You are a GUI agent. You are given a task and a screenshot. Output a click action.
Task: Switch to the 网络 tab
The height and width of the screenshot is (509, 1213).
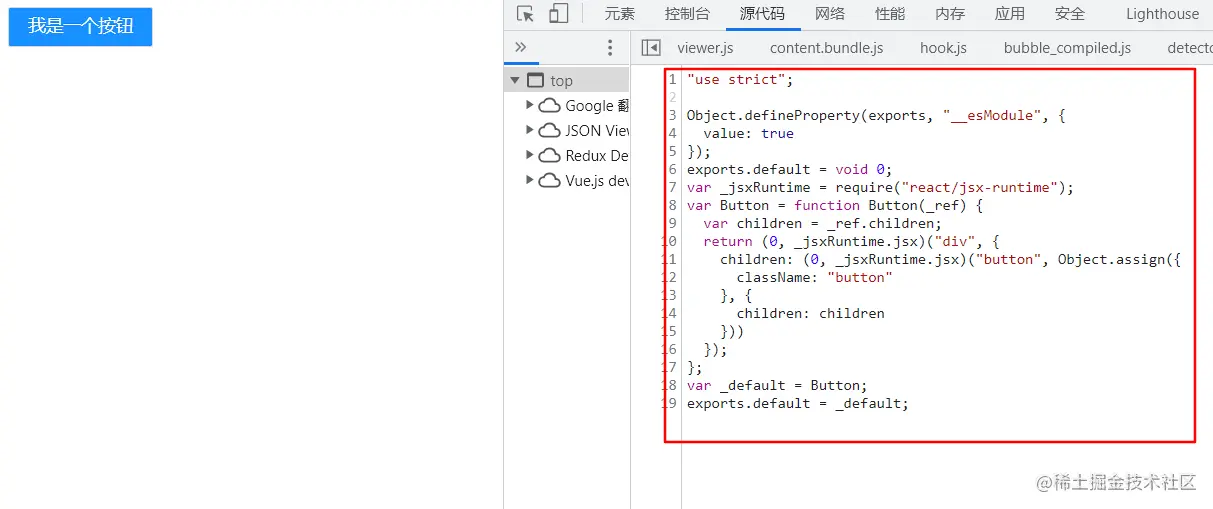click(x=830, y=14)
